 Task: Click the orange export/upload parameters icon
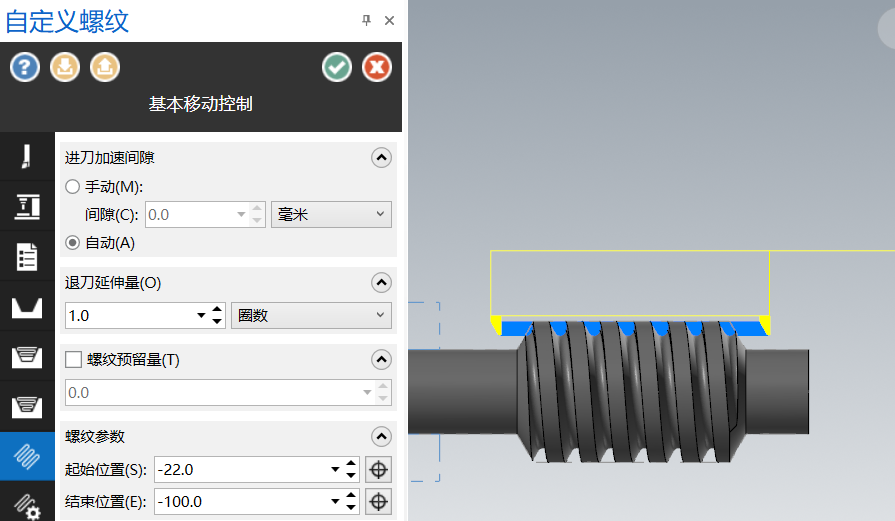(105, 67)
